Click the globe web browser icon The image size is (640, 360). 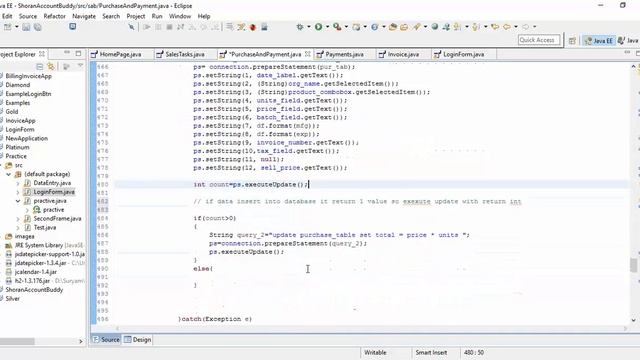435,27
